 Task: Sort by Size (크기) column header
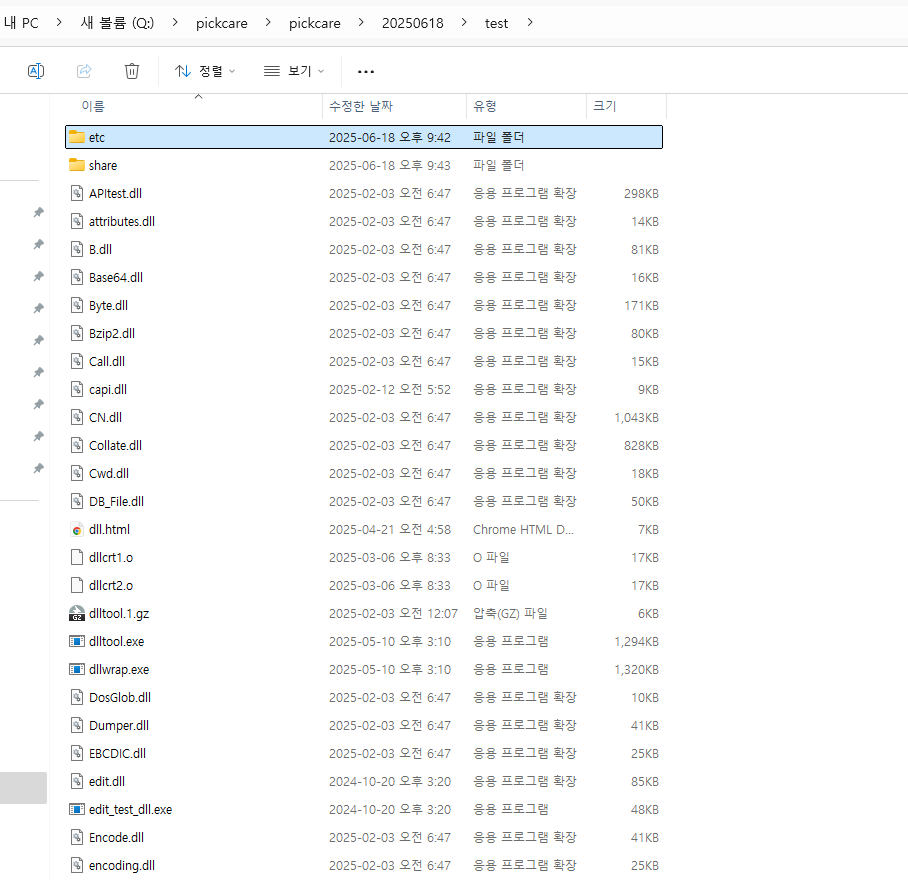tap(605, 106)
